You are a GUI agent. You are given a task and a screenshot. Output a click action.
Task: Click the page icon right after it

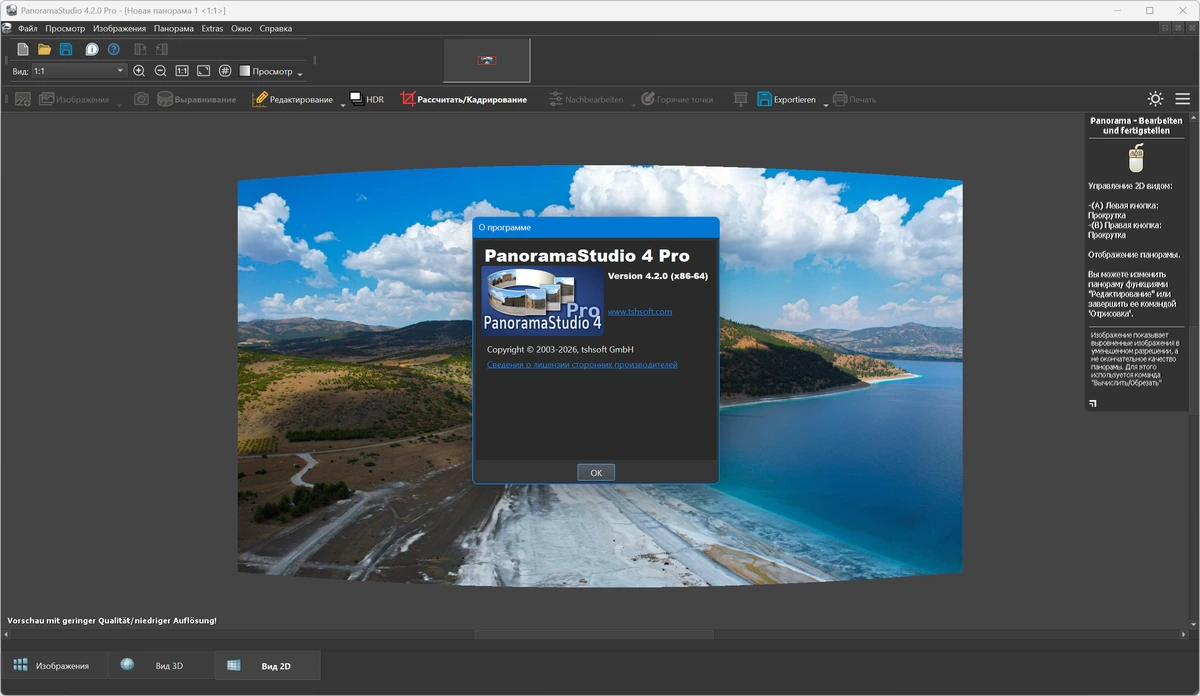[x=161, y=49]
